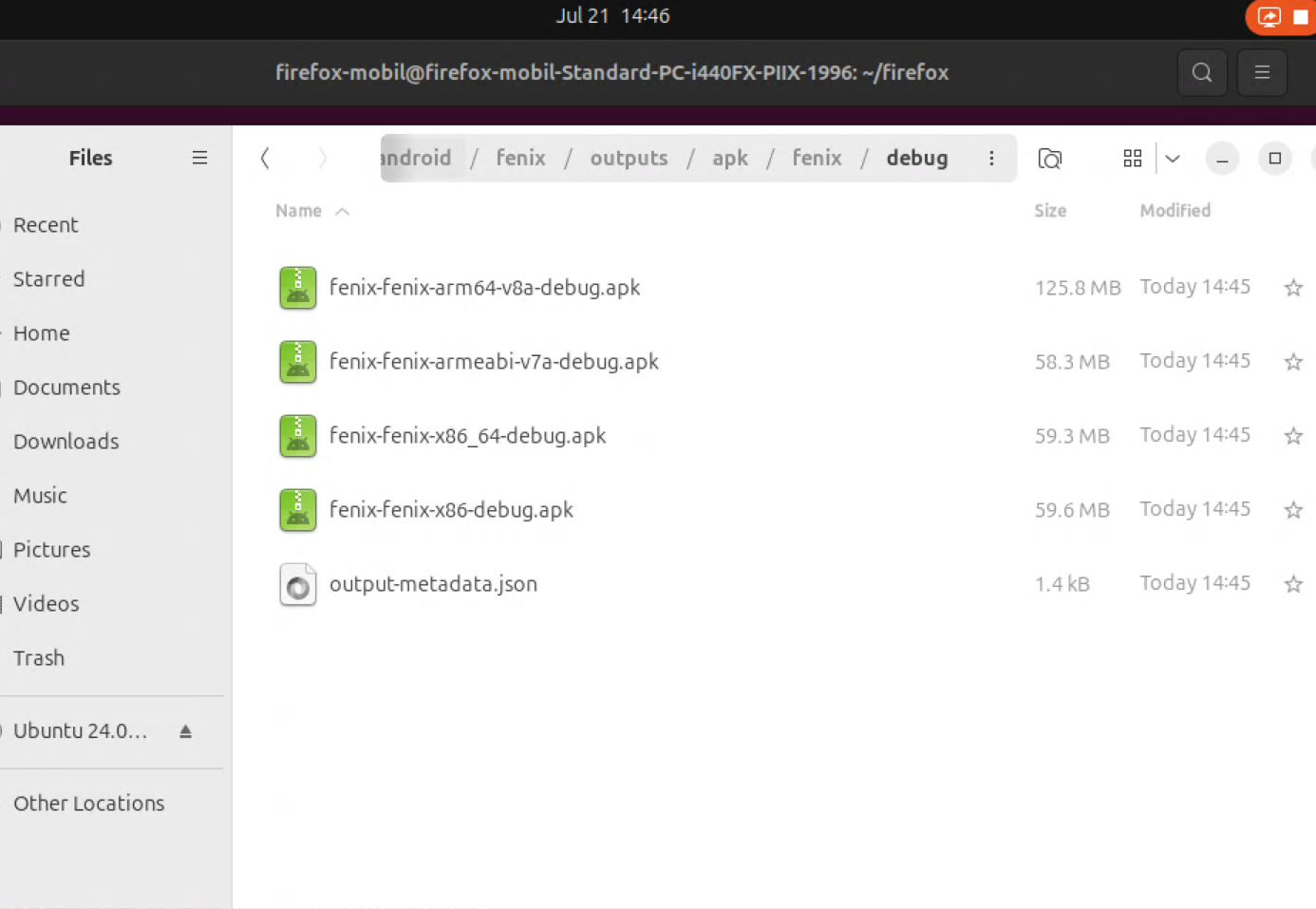The image size is (1316, 909).
Task: Click the debug path segment
Action: coord(916,158)
